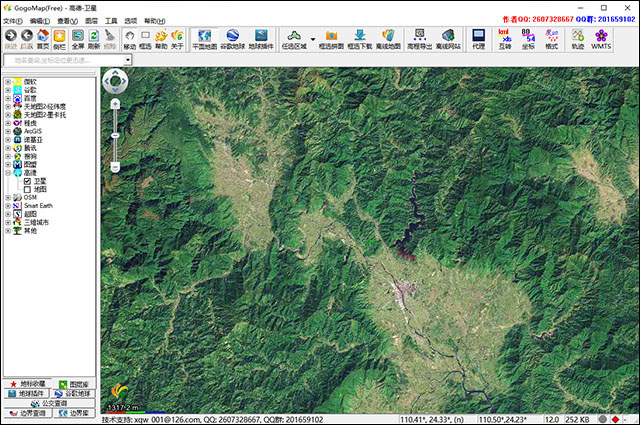The image size is (640, 425).
Task: Open the 坐标 coordinate tool
Action: (x=527, y=39)
